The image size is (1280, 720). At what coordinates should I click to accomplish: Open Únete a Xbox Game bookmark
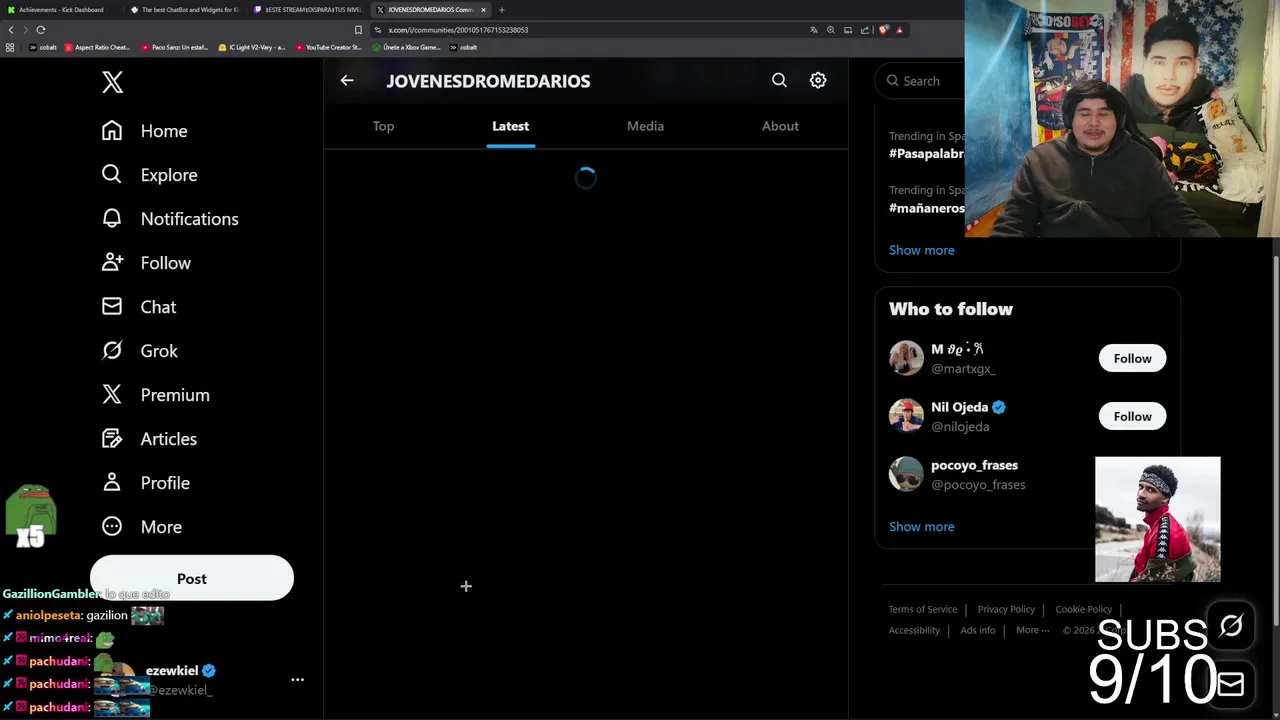tap(406, 47)
